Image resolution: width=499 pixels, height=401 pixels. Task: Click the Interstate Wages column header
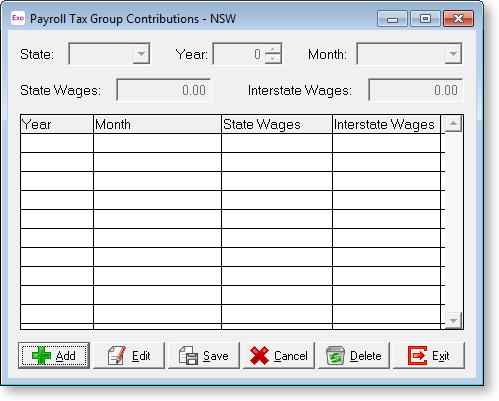pos(386,124)
